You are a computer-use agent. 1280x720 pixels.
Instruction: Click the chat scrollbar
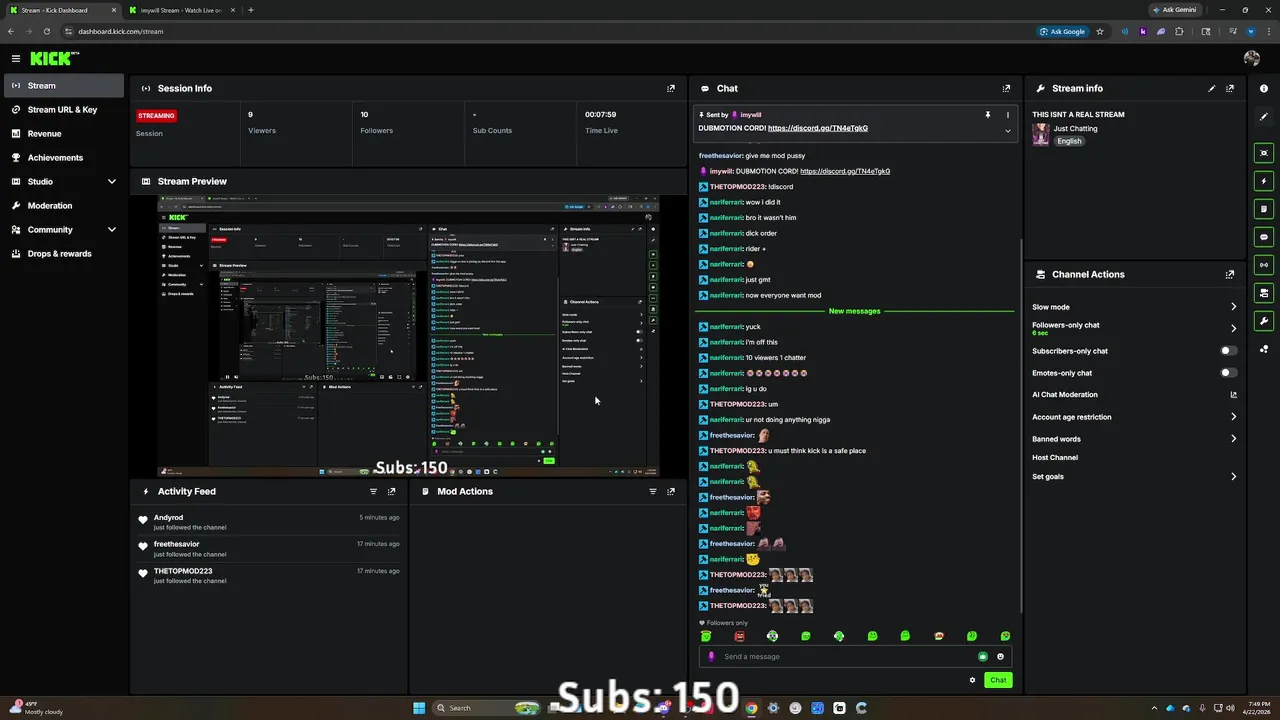click(x=1021, y=425)
